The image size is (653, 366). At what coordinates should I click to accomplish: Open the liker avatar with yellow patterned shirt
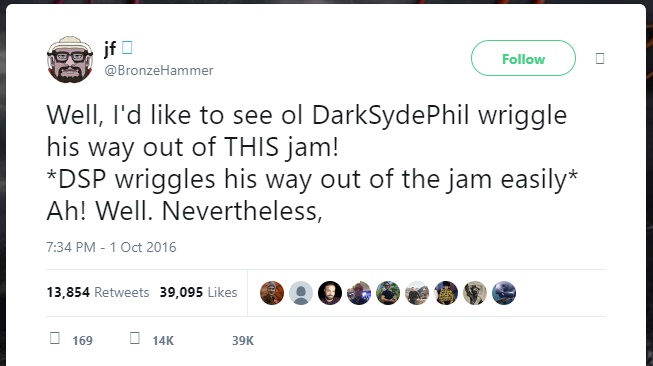[446, 293]
